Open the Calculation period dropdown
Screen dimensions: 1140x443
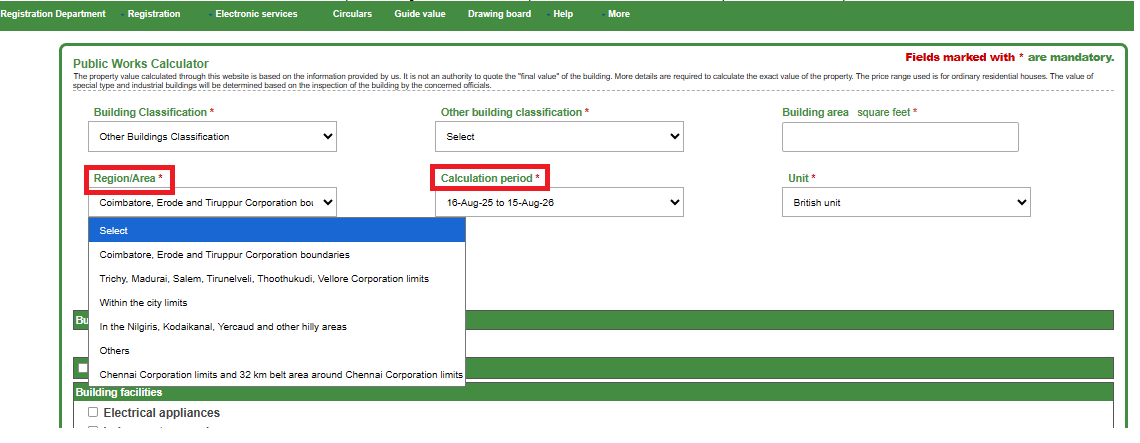pyautogui.click(x=559, y=203)
